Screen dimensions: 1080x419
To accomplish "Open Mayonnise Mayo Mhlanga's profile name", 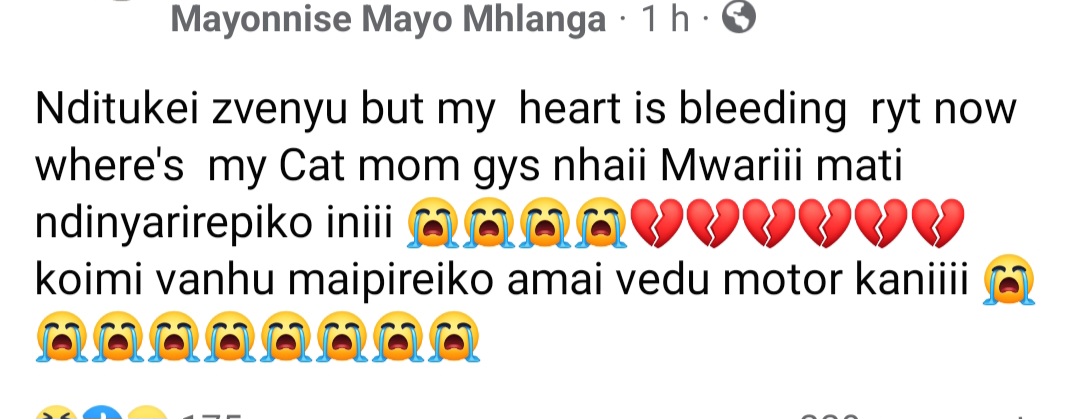I will pyautogui.click(x=388, y=18).
